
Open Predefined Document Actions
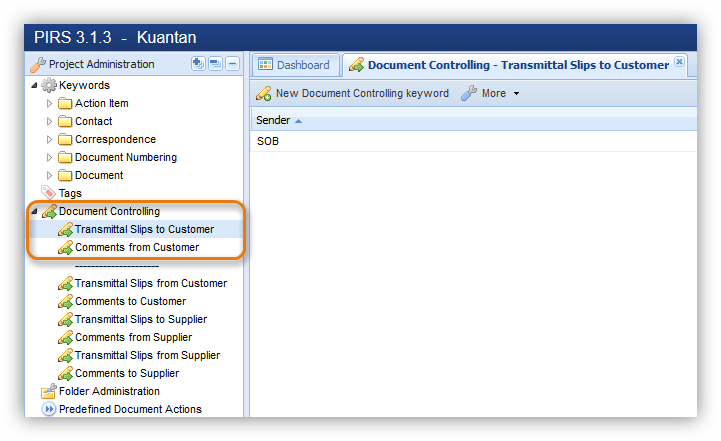click(130, 409)
